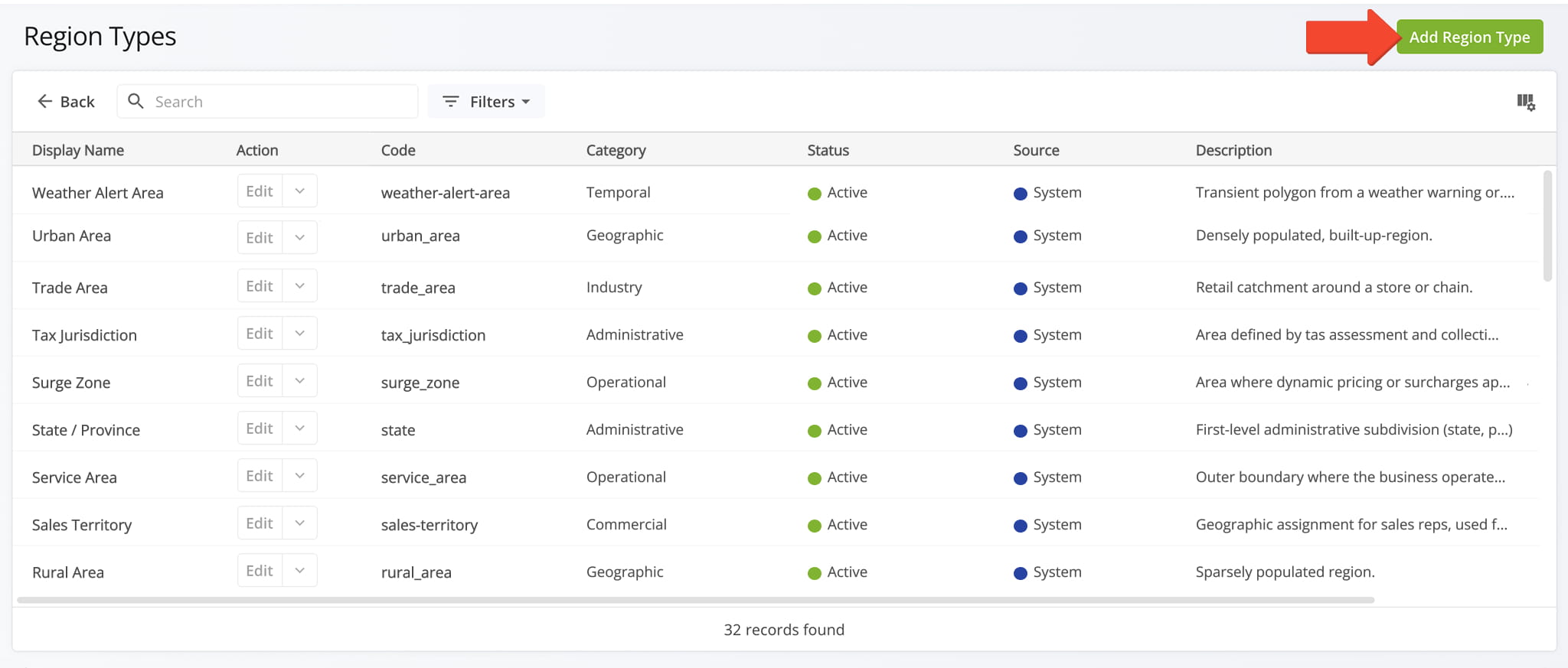Image resolution: width=1568 pixels, height=668 pixels.
Task: Sort by the Source column header
Action: [1037, 150]
